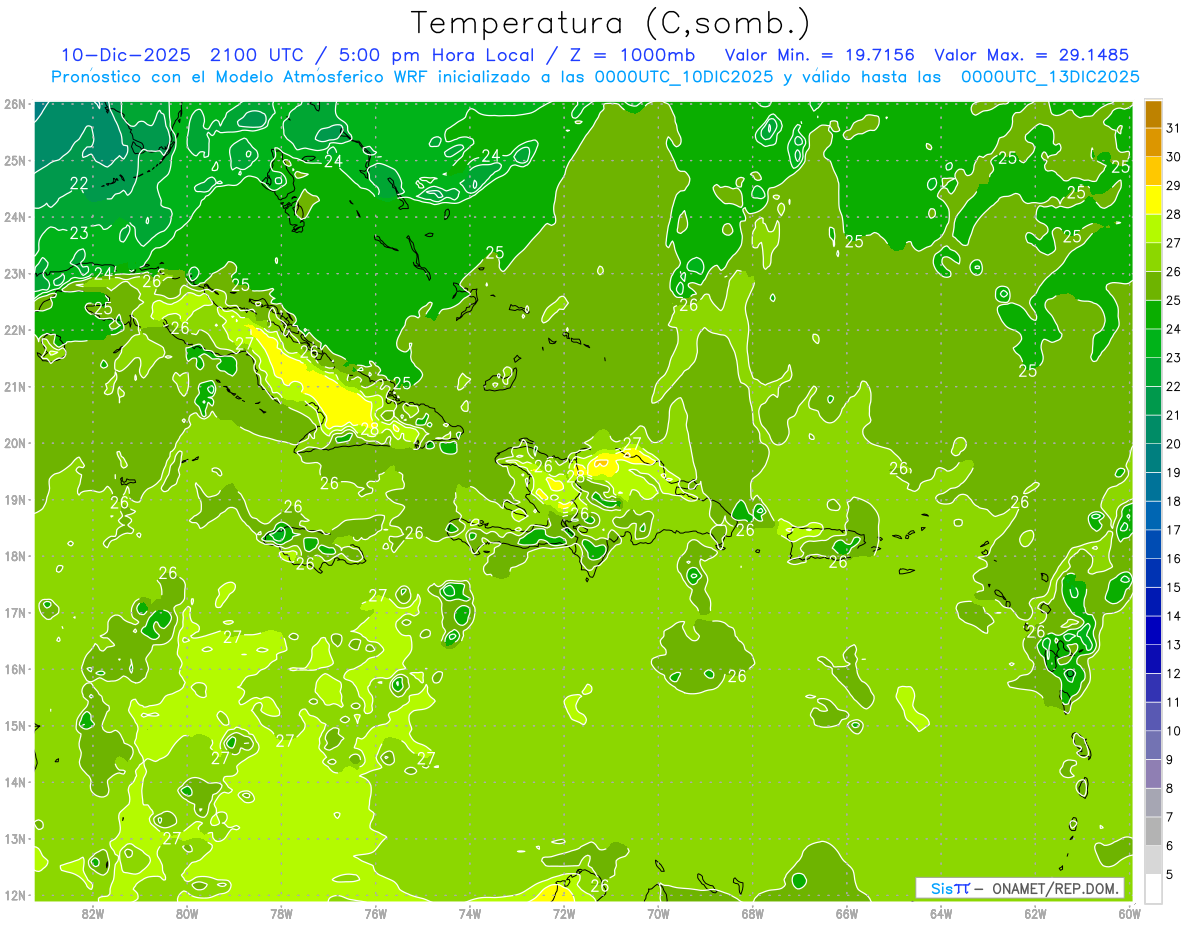Pick the orange swatch between legend values 30 and 31
Screen dimensions: 1200x927
(1153, 142)
